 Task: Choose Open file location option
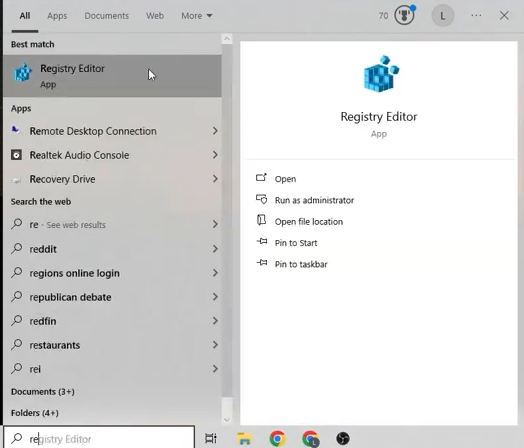click(308, 221)
